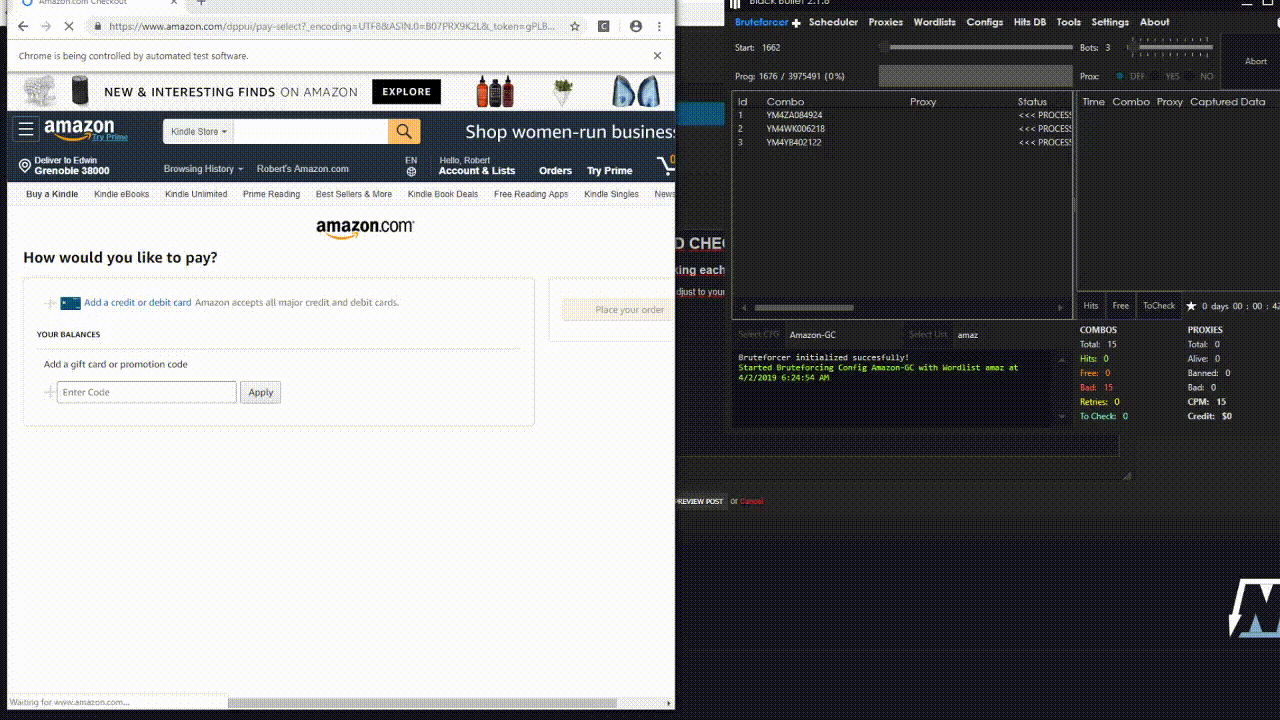The height and width of the screenshot is (720, 1280).
Task: Show the Free results tab
Action: click(x=1120, y=306)
